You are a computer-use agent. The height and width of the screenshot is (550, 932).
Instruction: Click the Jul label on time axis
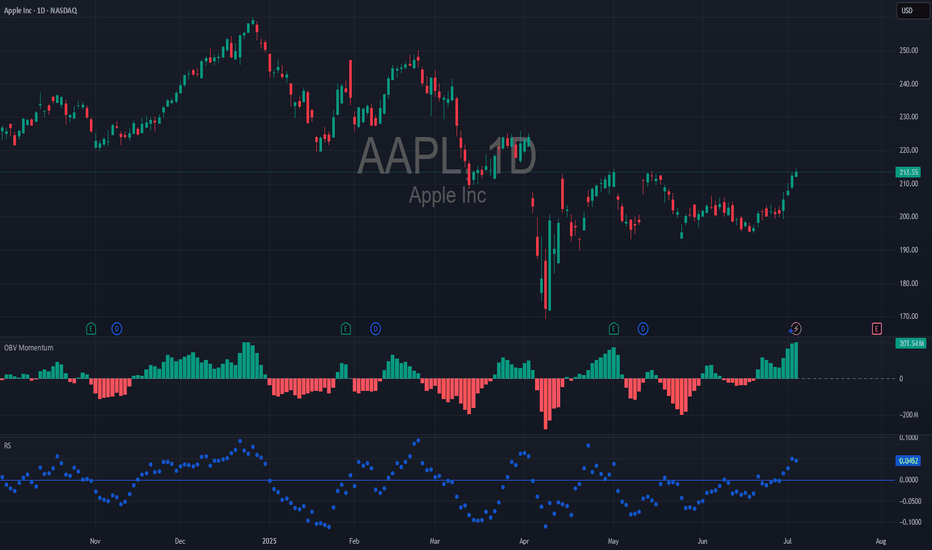(x=788, y=542)
